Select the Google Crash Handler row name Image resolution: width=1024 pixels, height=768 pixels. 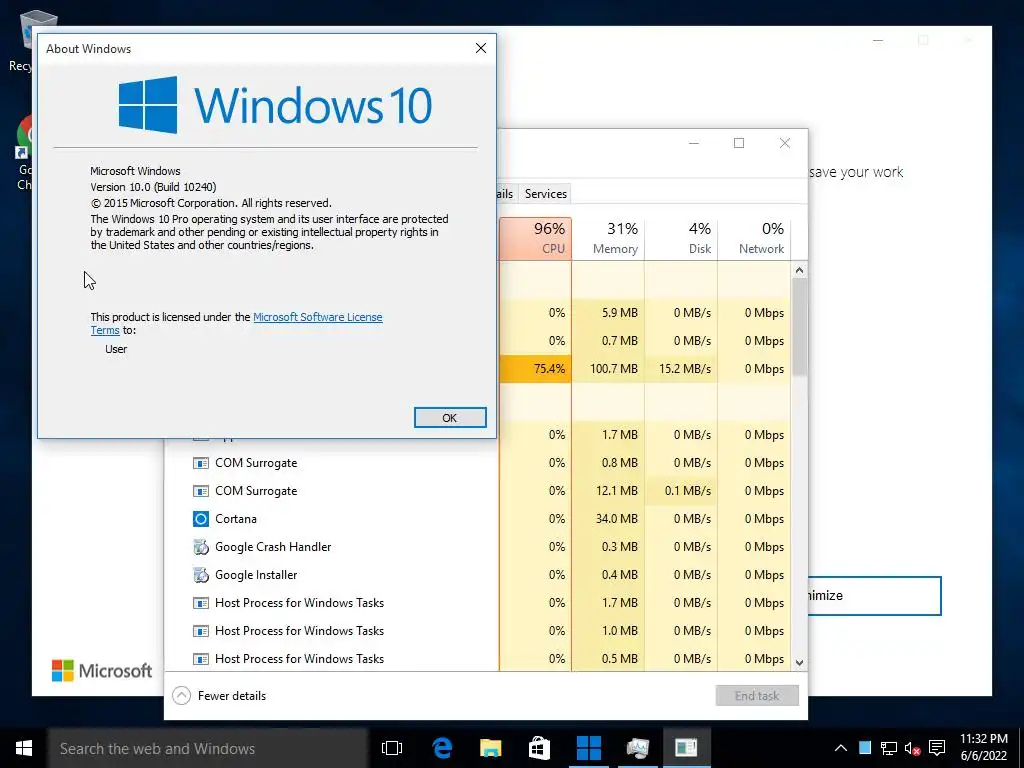click(273, 547)
